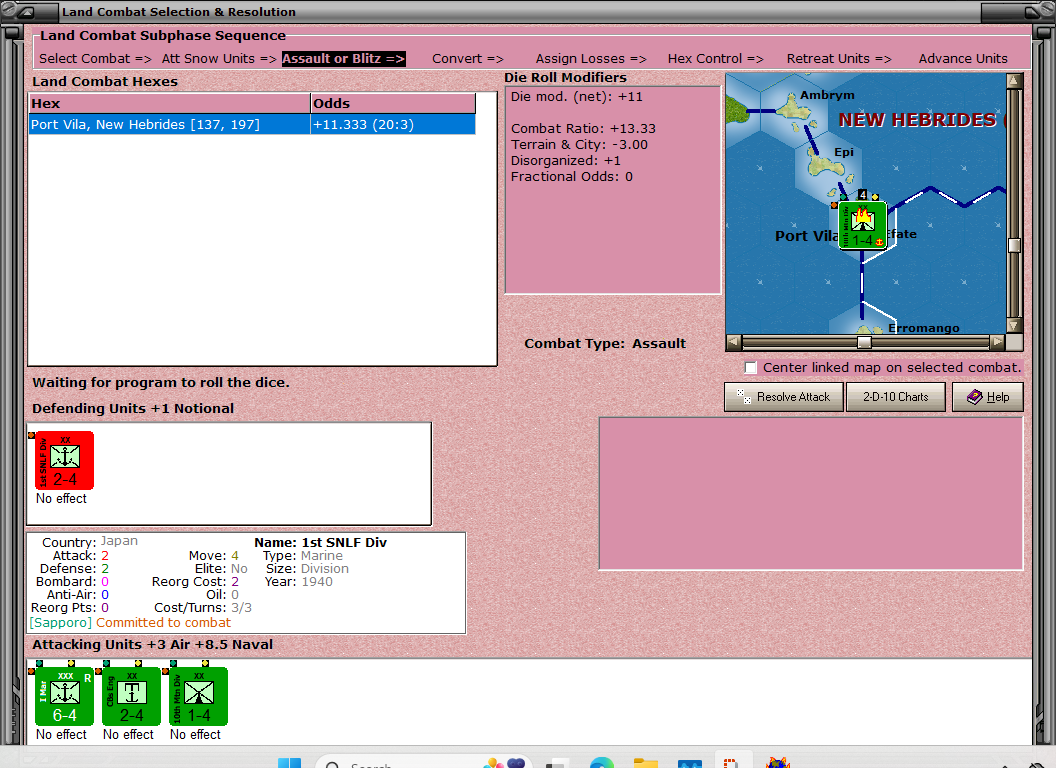Click the map horizontal scrollbar right arrow

point(997,342)
